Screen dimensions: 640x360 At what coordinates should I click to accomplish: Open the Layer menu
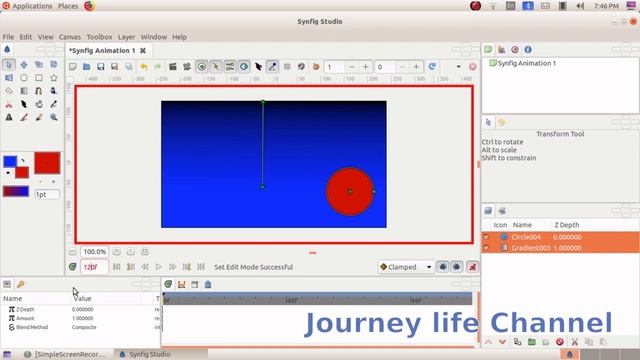[x=127, y=37]
